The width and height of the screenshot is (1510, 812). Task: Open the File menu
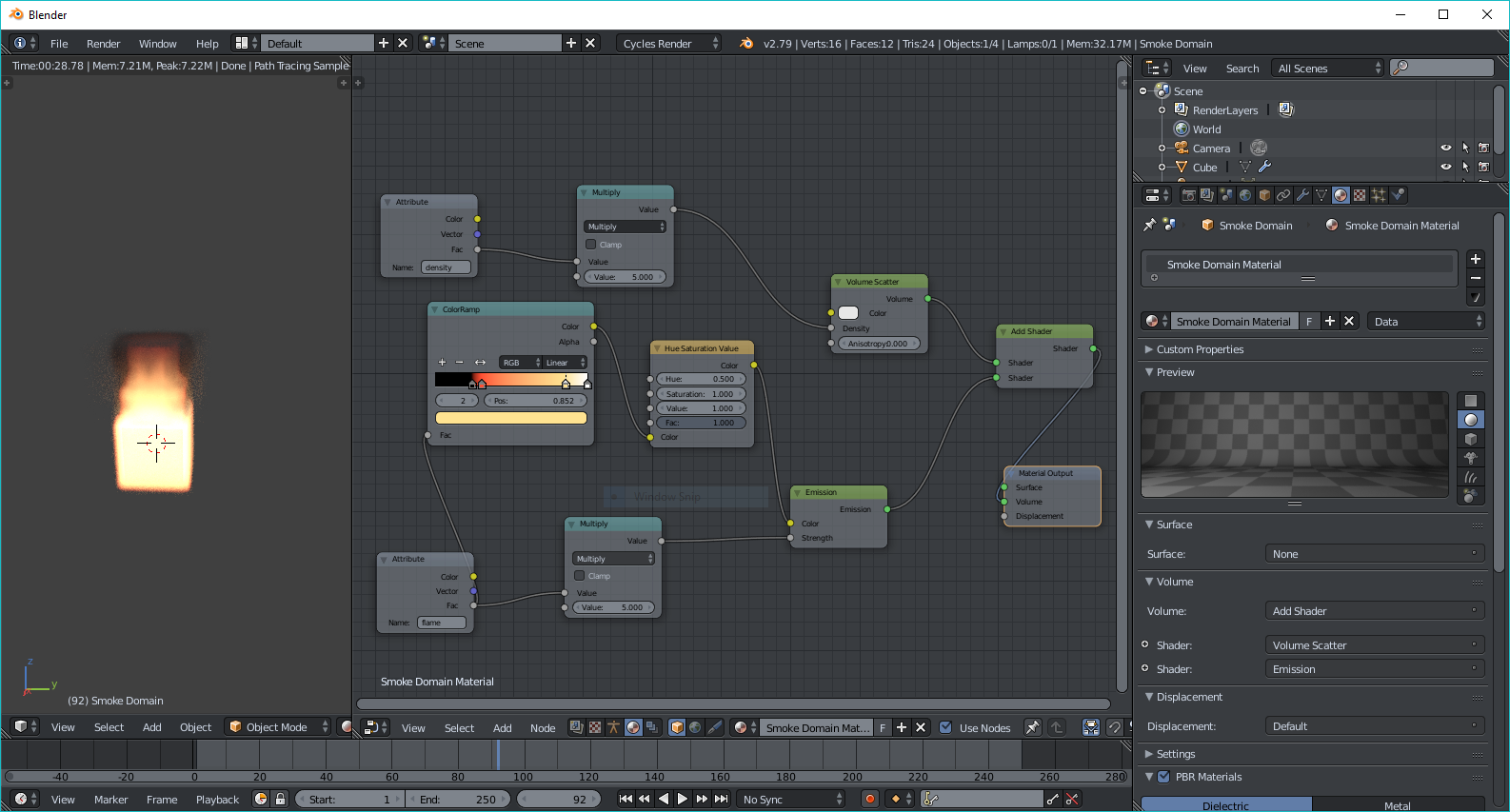(x=59, y=44)
